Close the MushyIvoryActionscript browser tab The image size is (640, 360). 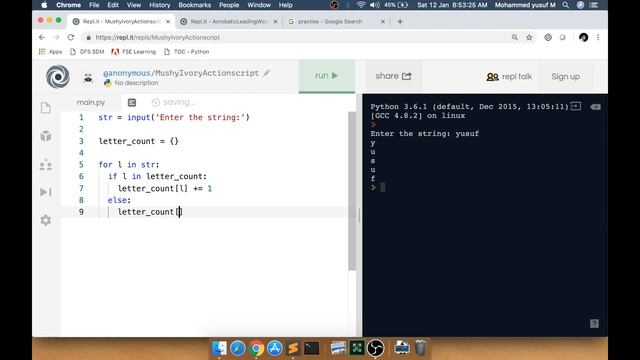pyautogui.click(x=168, y=22)
